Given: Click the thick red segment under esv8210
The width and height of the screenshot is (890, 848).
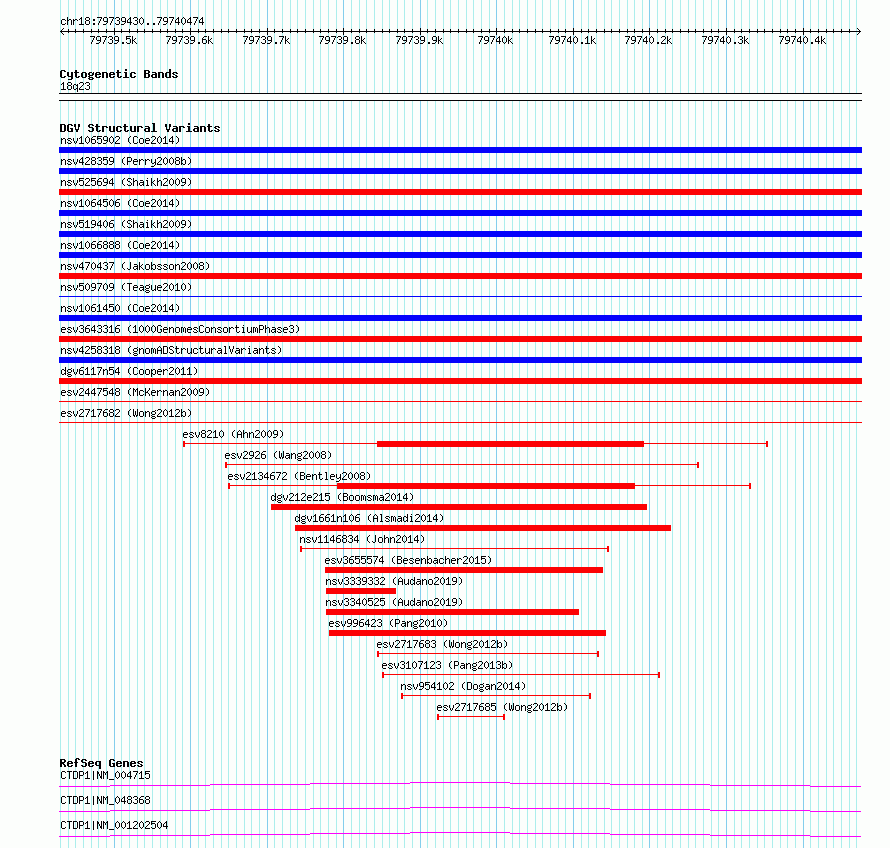Looking at the screenshot, I should [x=510, y=444].
